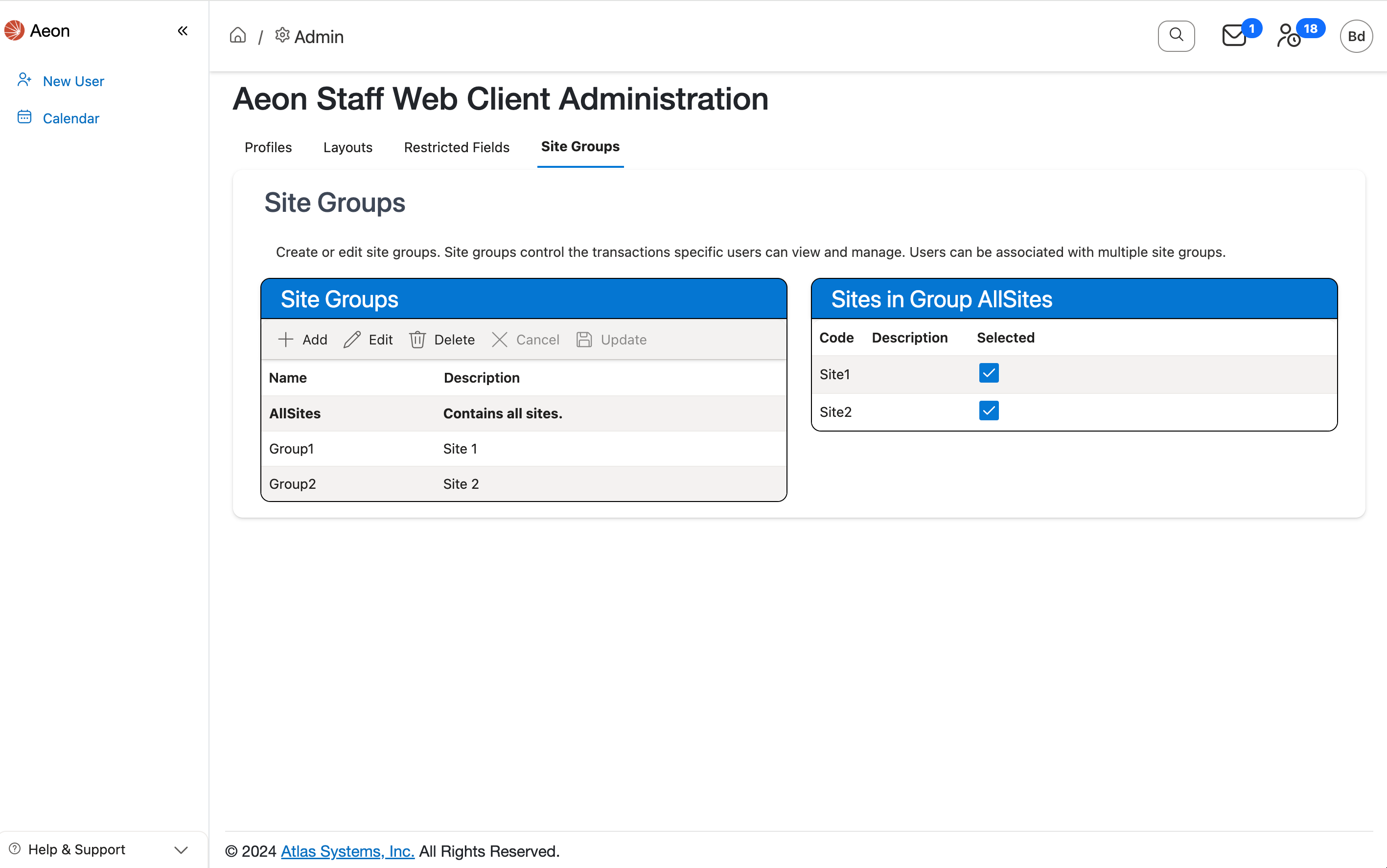Open the search magnifier icon
The height and width of the screenshot is (868, 1387).
tap(1176, 36)
